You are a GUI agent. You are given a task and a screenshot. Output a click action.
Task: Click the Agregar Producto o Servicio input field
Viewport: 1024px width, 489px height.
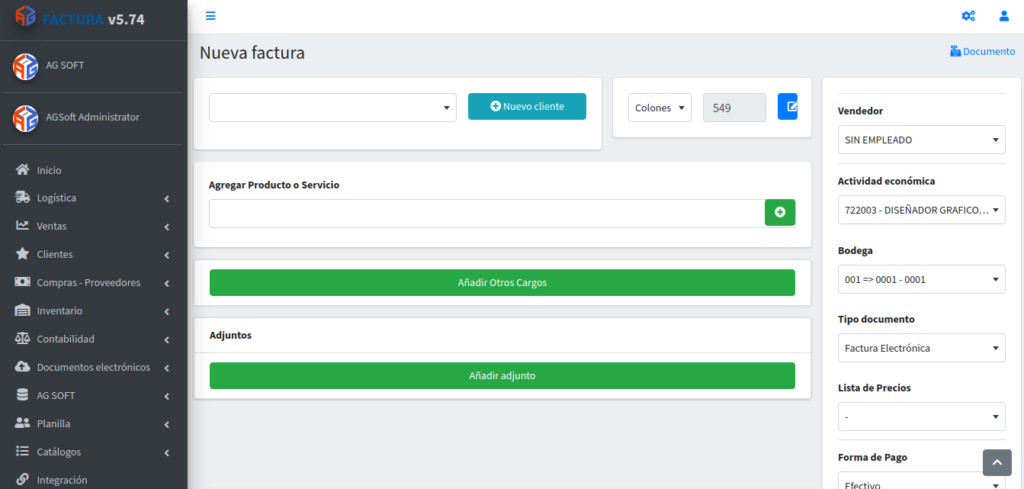tap(487, 213)
